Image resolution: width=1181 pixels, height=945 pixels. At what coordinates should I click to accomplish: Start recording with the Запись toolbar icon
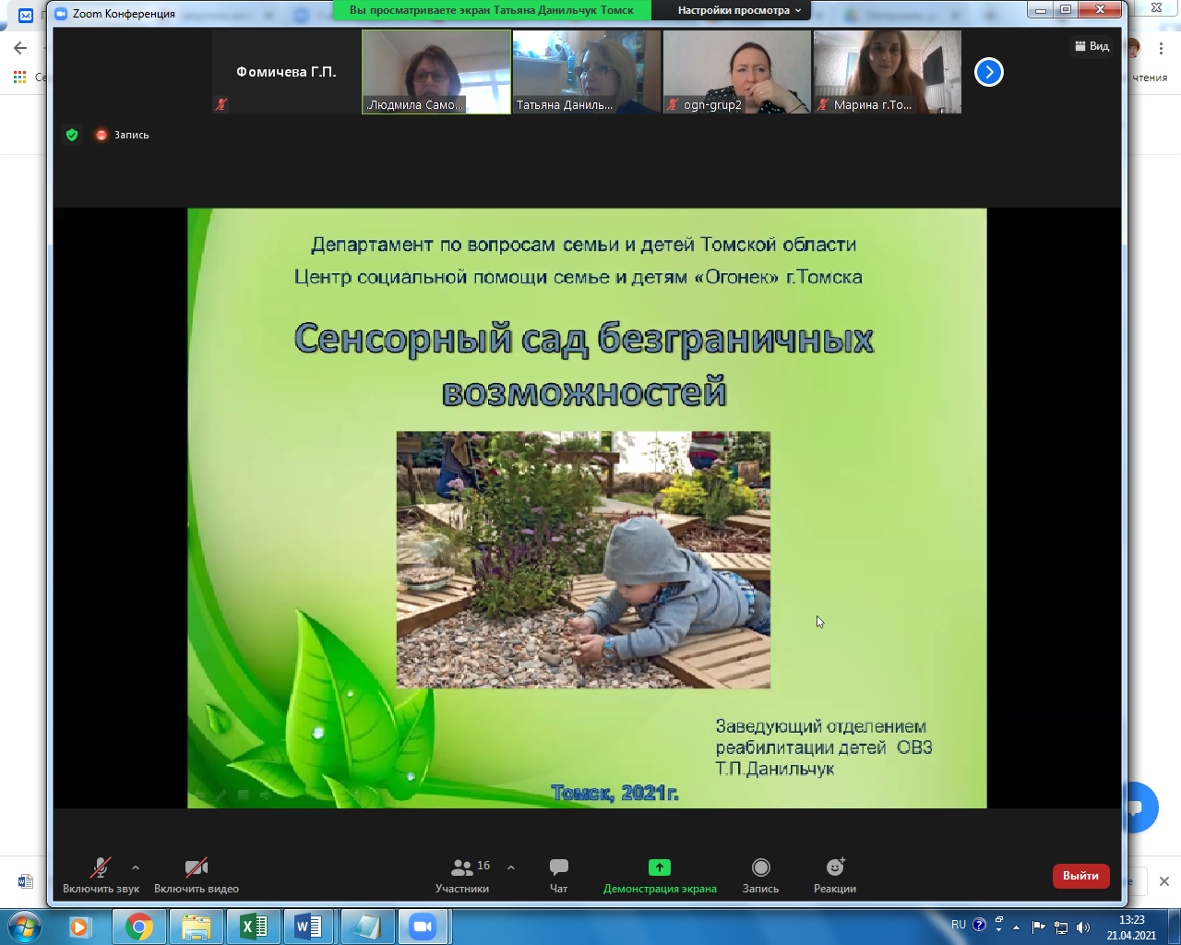pos(761,867)
